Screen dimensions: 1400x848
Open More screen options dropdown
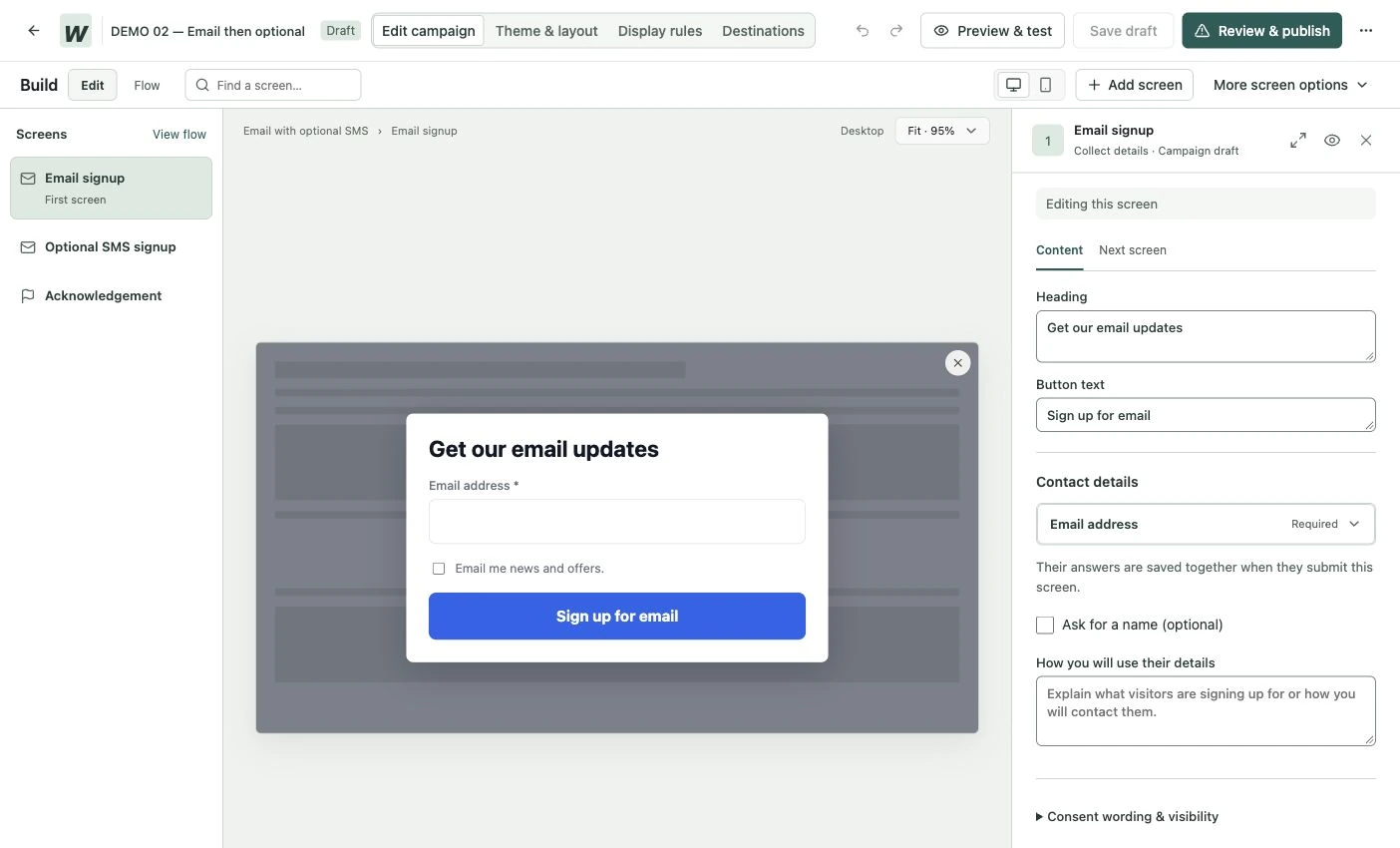(x=1290, y=85)
